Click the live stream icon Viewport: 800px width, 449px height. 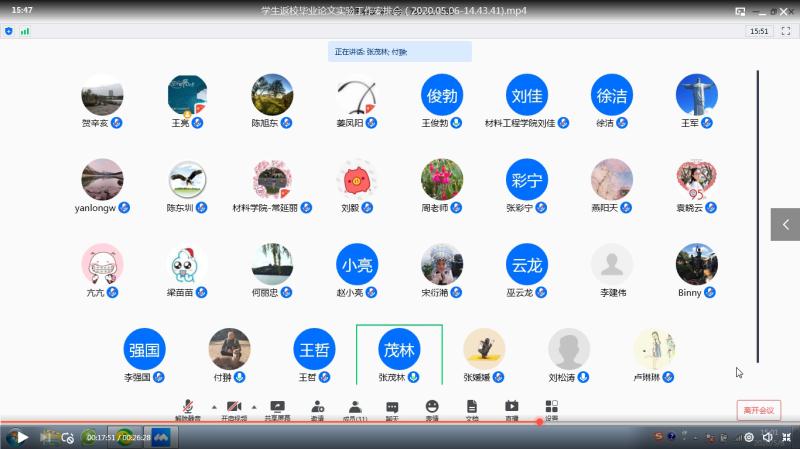512,407
